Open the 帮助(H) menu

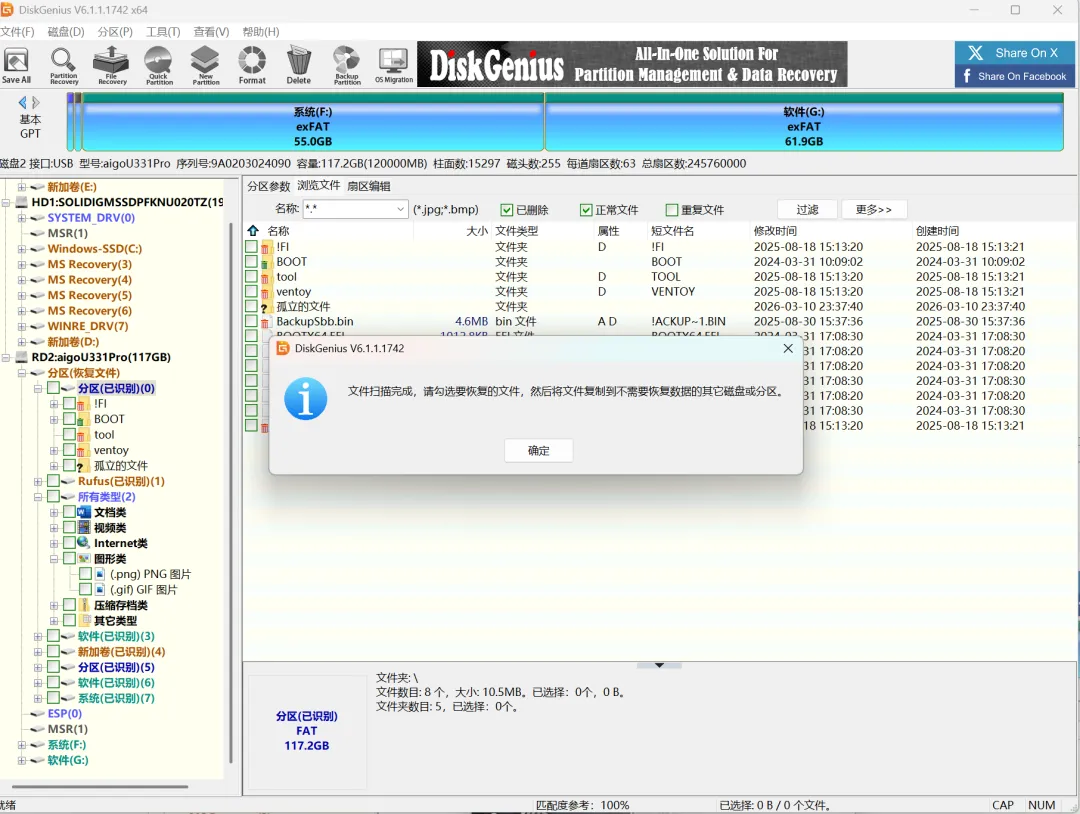coord(261,32)
